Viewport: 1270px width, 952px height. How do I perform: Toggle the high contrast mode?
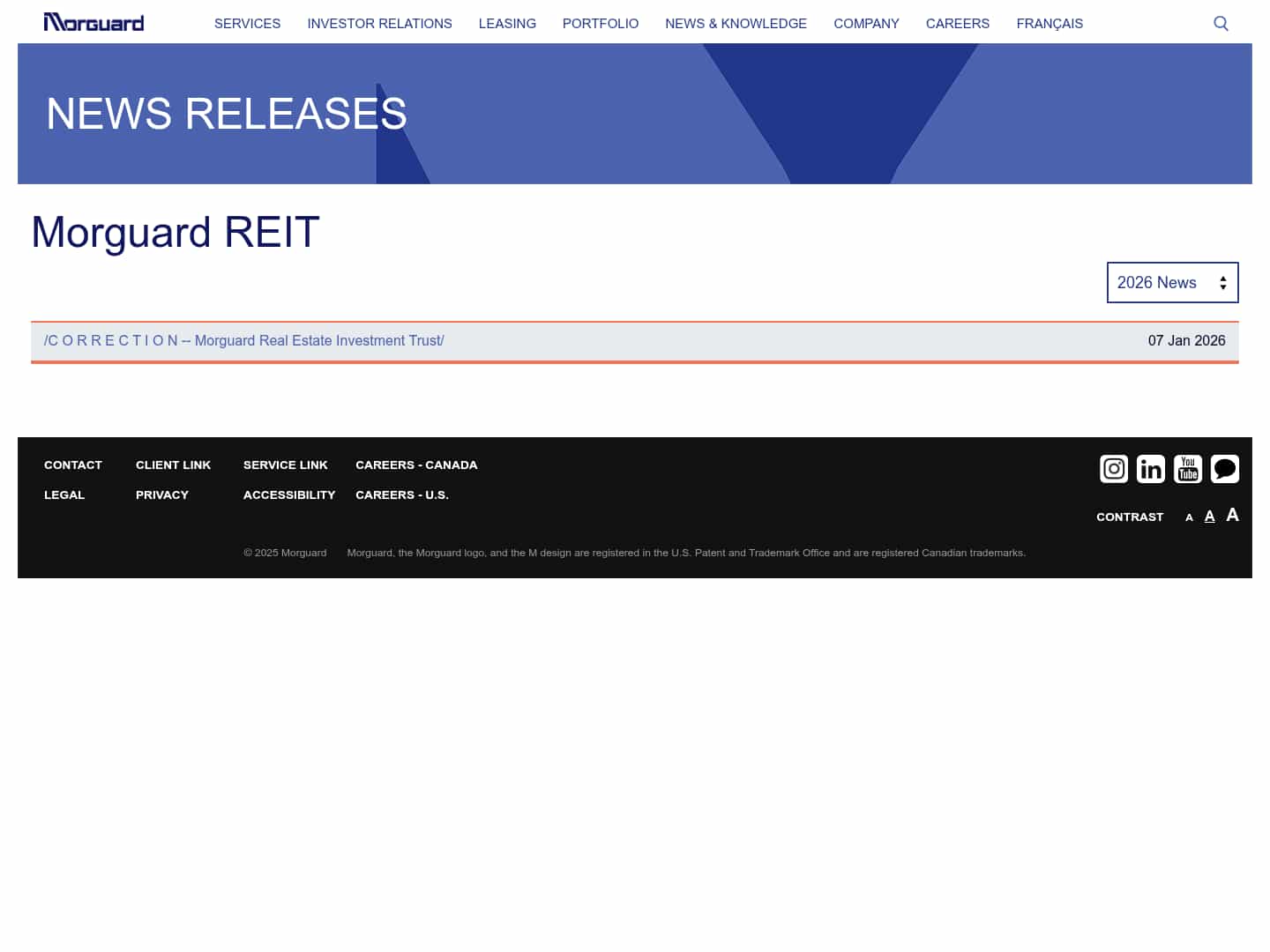tap(1130, 517)
